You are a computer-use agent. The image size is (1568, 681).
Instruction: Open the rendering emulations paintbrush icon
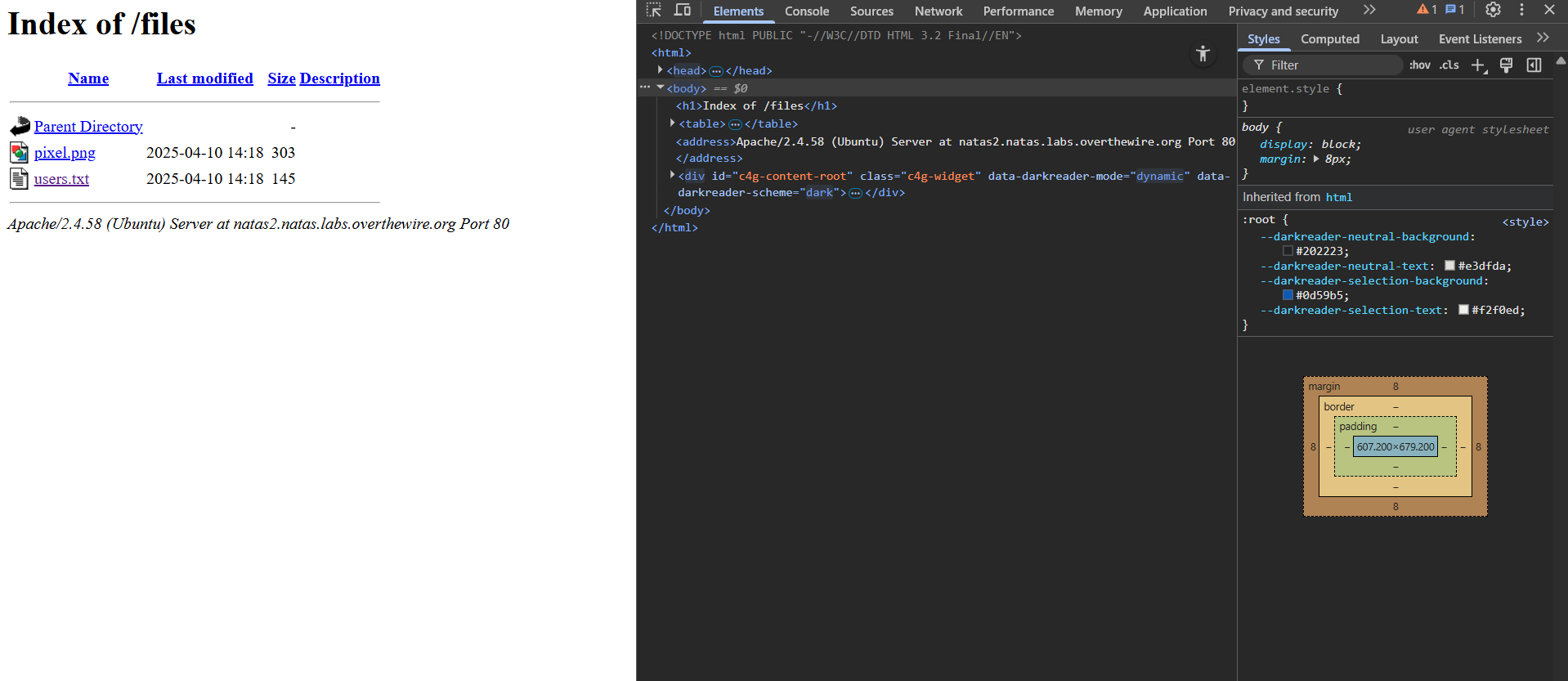pyautogui.click(x=1506, y=65)
